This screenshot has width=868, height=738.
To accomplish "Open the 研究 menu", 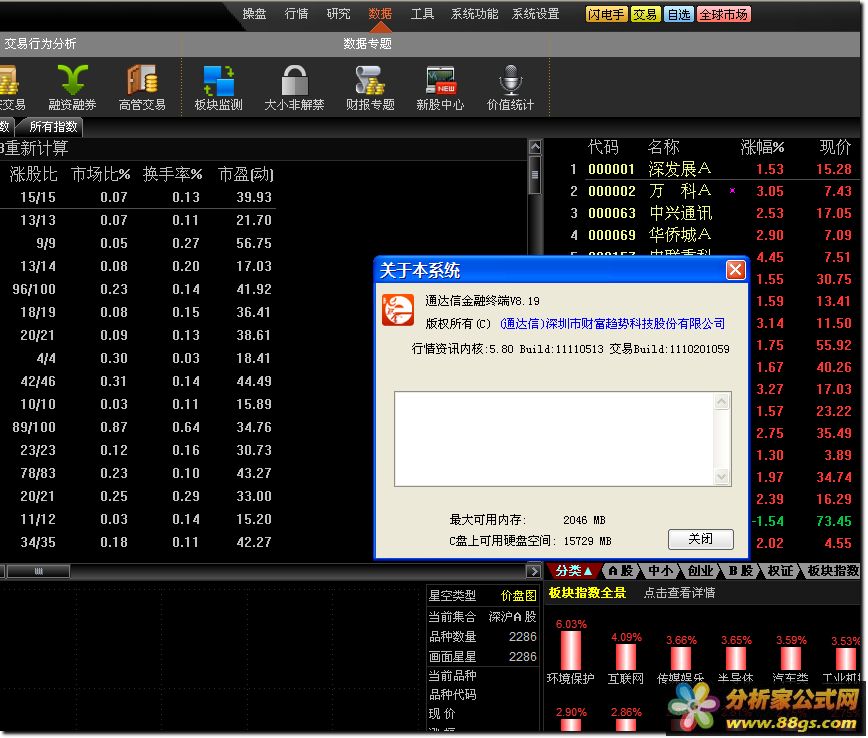I will (338, 14).
